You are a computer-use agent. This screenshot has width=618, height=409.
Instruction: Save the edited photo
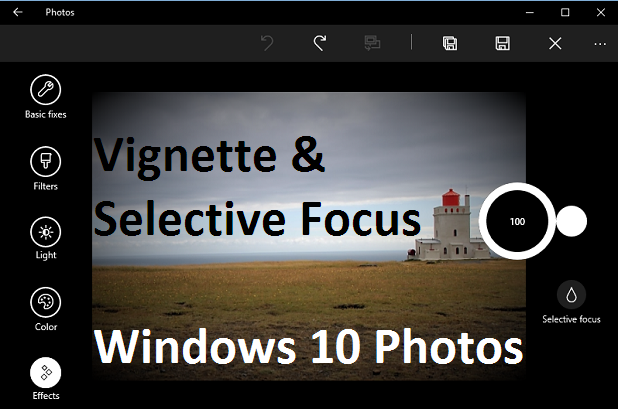click(x=502, y=43)
